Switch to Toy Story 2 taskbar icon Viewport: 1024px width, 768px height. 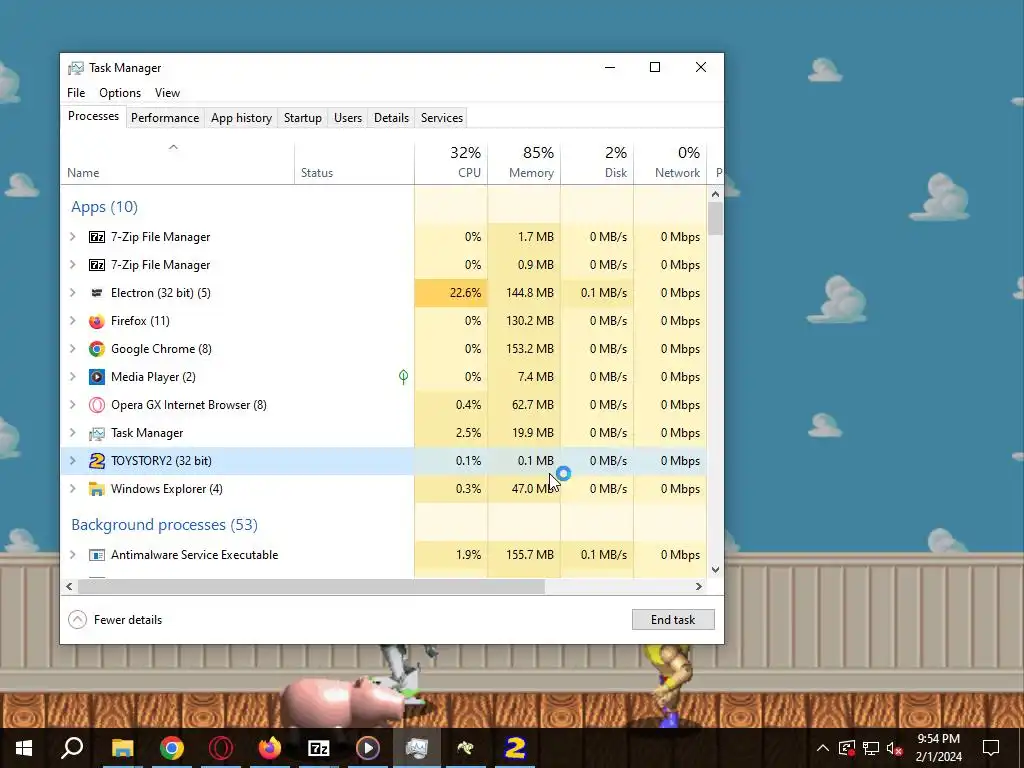pyautogui.click(x=515, y=748)
